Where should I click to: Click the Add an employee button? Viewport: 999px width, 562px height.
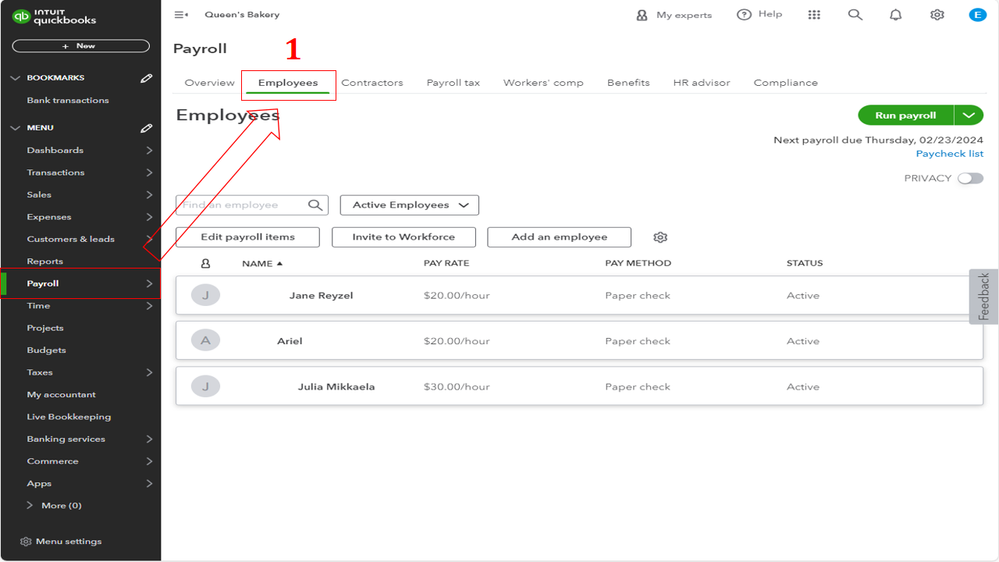pyautogui.click(x=559, y=237)
